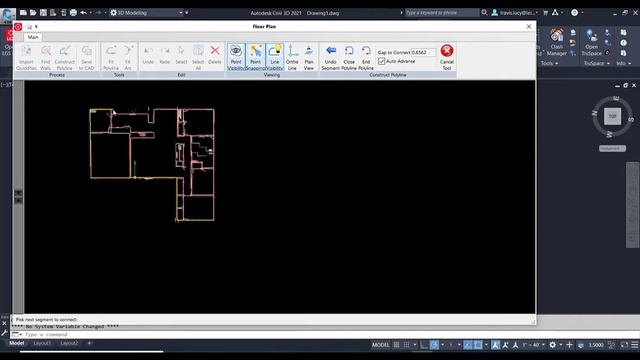Toggle Point Visibility in Viewing group
Image resolution: width=640 pixels, height=360 pixels.
(236, 57)
